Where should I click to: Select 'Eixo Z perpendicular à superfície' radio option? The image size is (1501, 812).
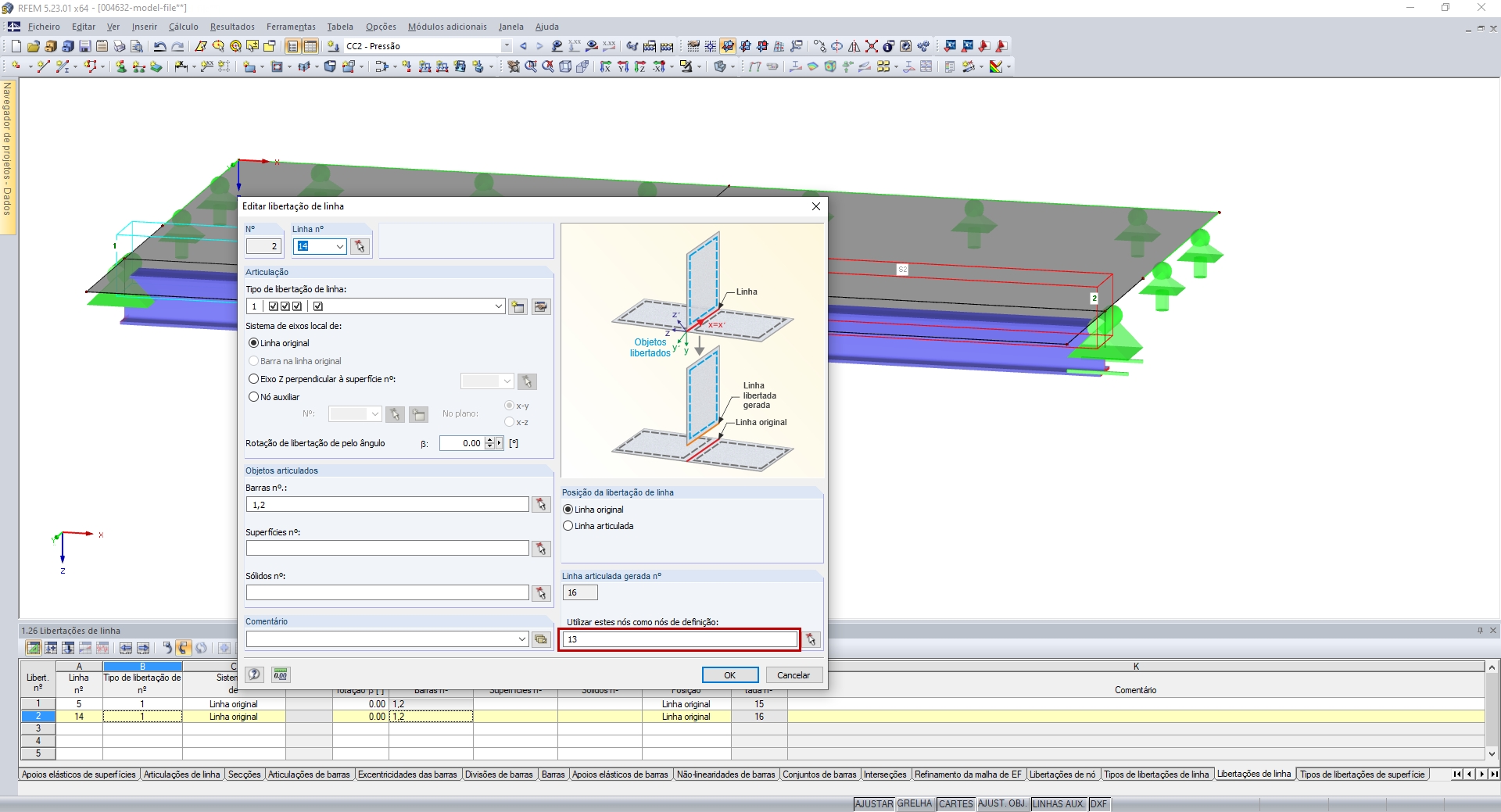coord(254,379)
